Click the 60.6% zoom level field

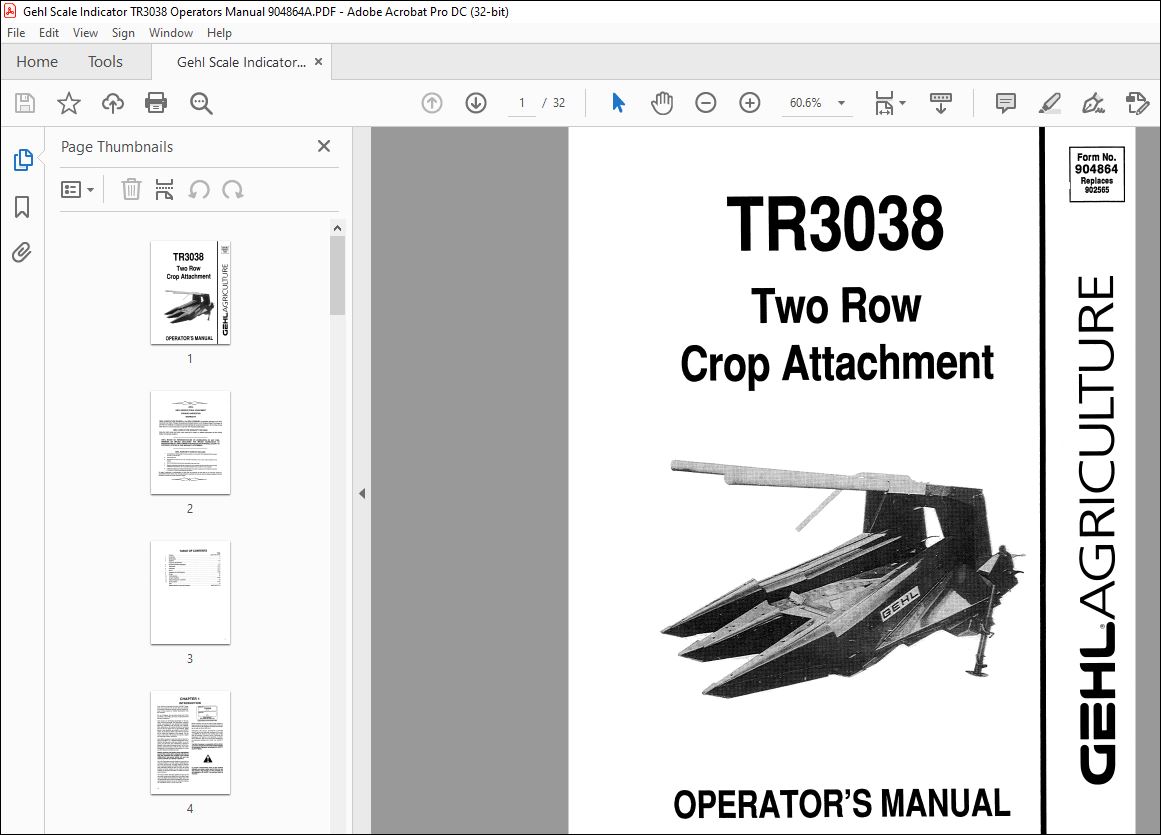click(x=806, y=103)
